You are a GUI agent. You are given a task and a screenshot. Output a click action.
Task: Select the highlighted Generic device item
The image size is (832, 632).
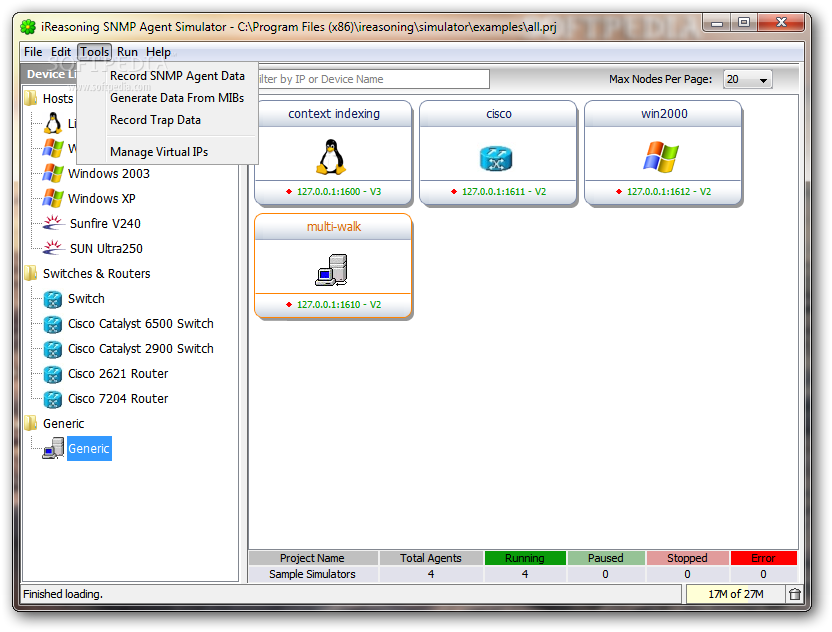click(89, 448)
